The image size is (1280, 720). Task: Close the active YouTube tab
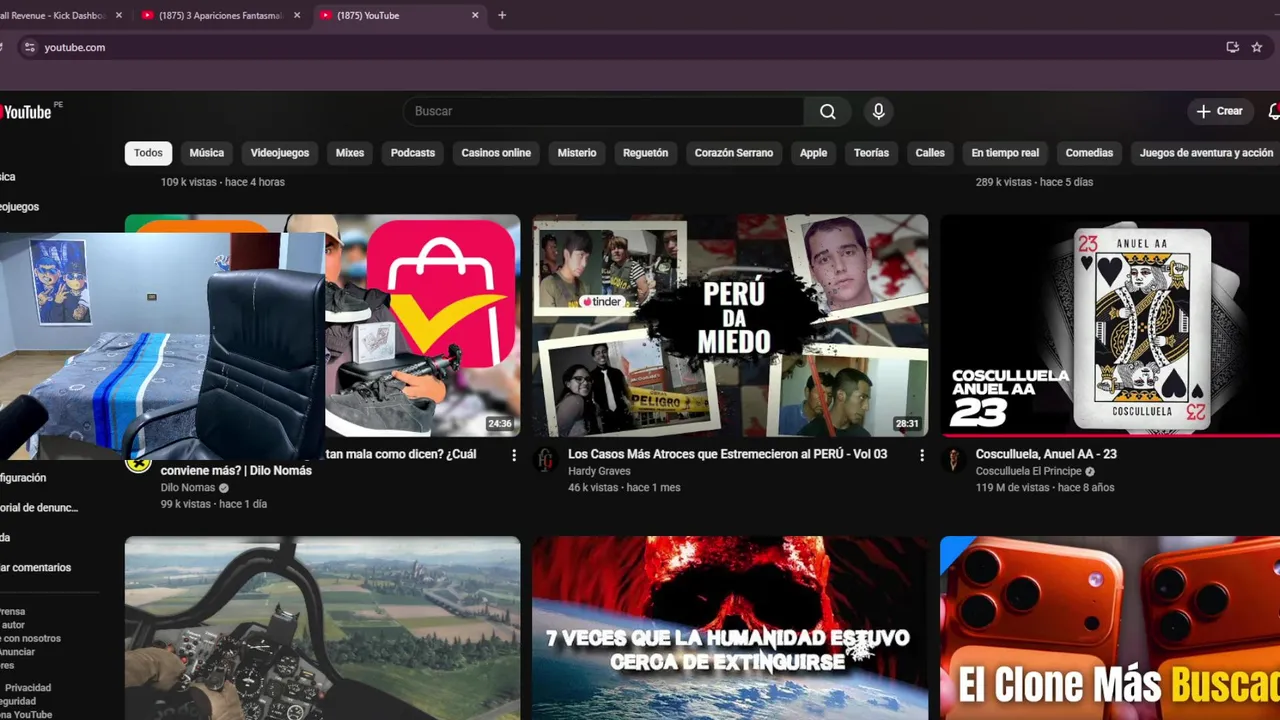point(475,15)
